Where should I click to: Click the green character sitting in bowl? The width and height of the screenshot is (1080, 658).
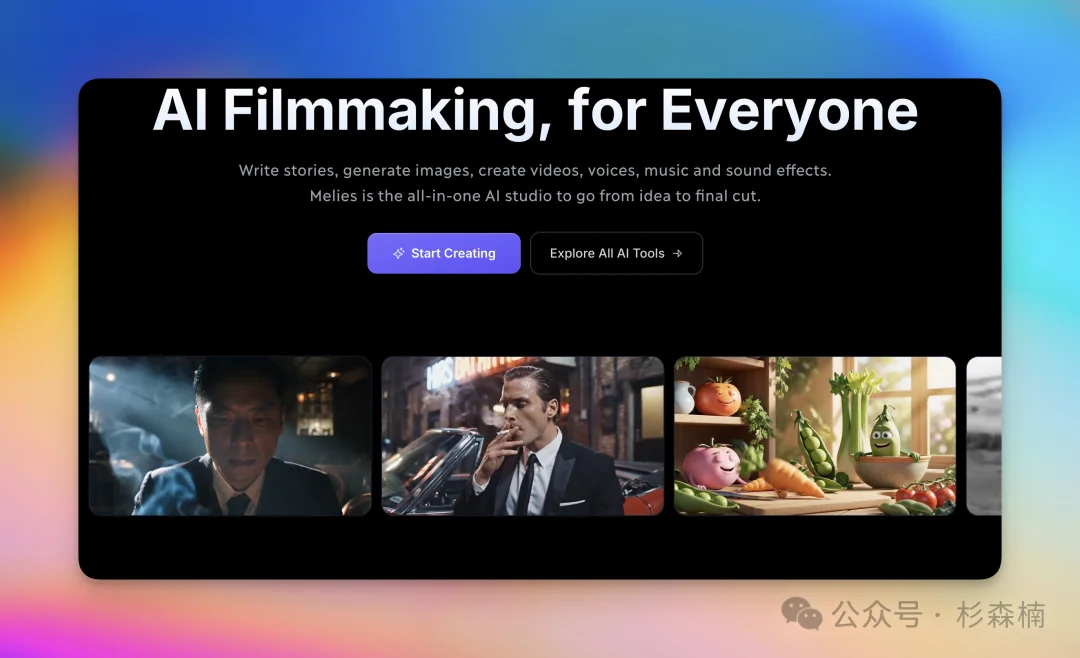pos(883,434)
